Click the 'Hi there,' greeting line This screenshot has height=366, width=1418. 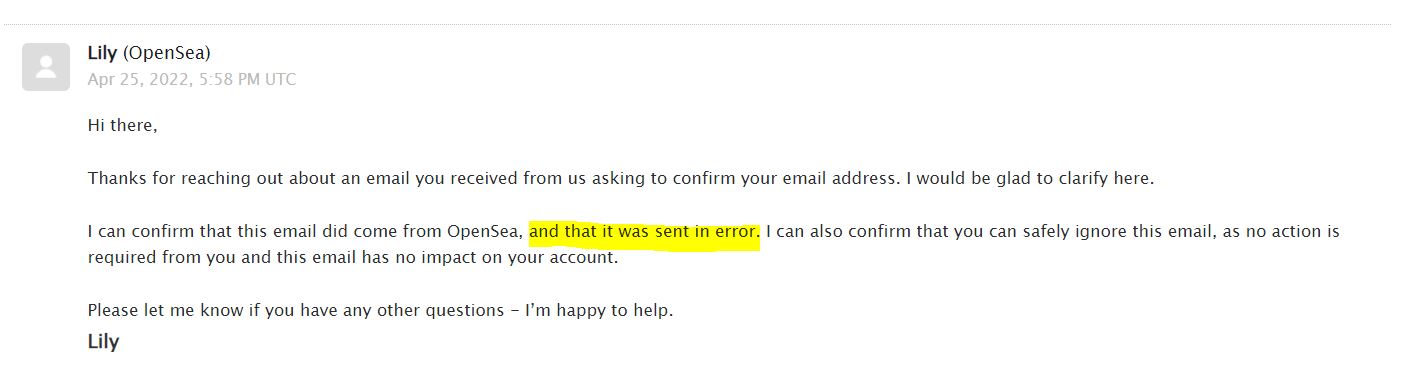pos(122,126)
